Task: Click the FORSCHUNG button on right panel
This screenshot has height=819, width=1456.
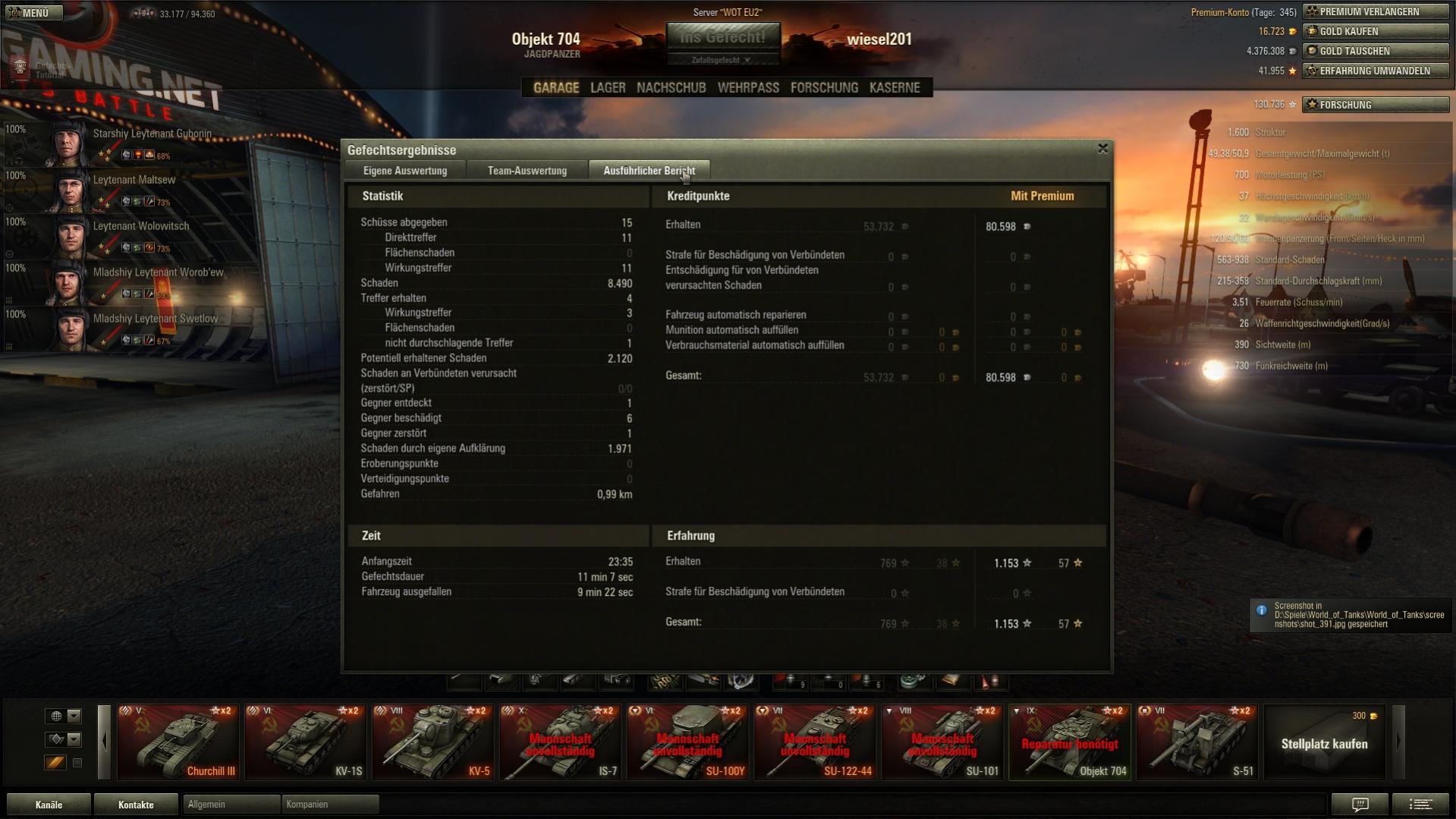Action: pos(1376,105)
